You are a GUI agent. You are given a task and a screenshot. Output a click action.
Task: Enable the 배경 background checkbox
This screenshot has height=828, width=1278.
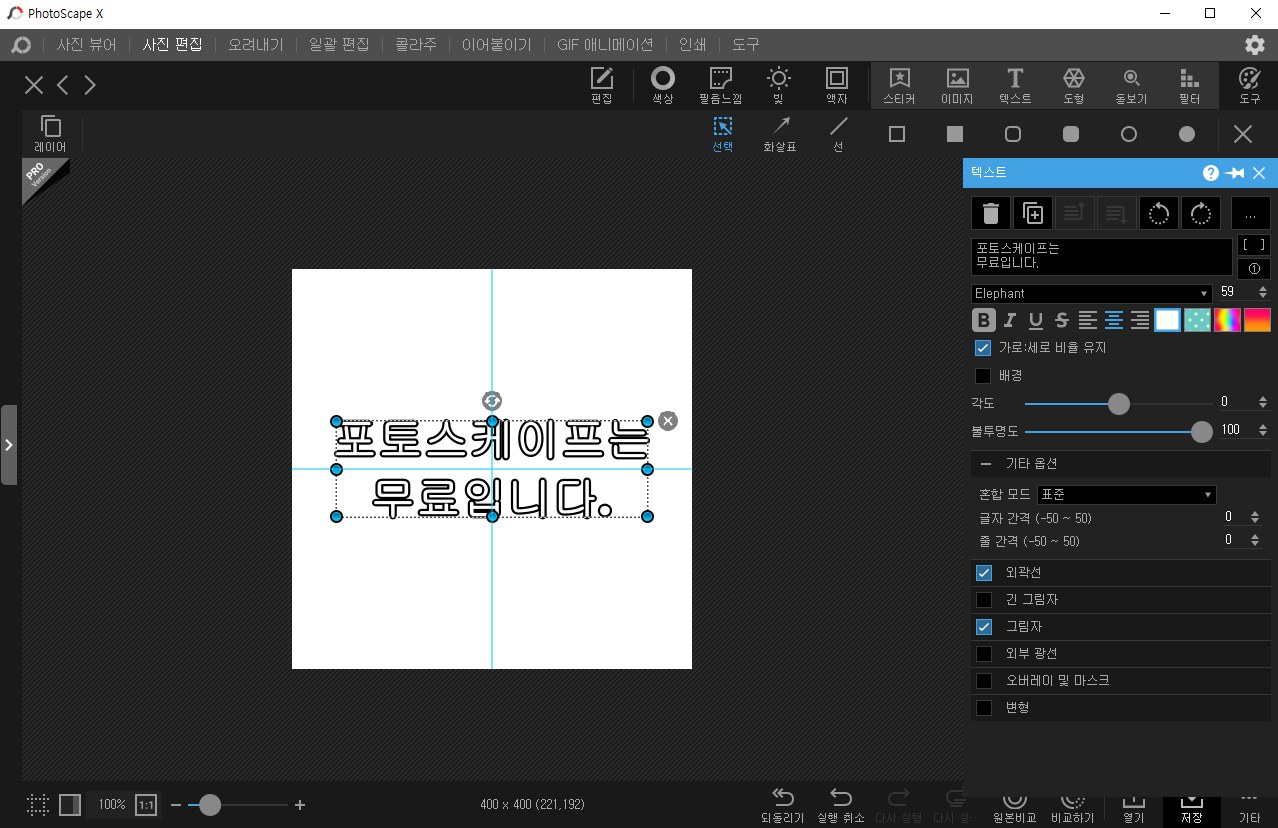(983, 376)
